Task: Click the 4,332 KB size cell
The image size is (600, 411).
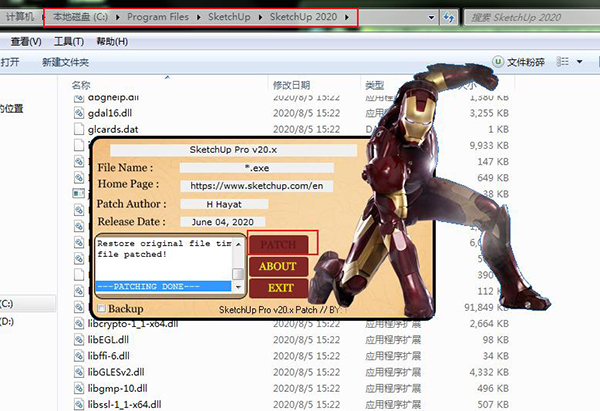Action: click(x=489, y=372)
